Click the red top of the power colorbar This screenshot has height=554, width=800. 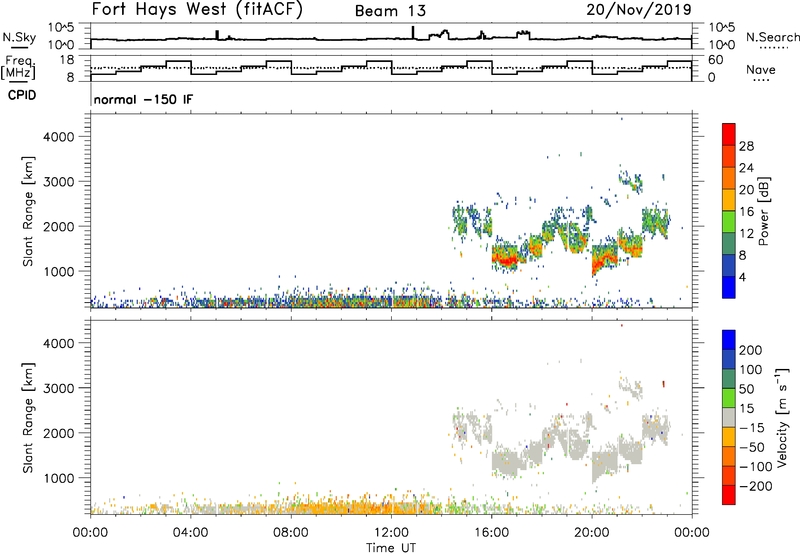(729, 134)
